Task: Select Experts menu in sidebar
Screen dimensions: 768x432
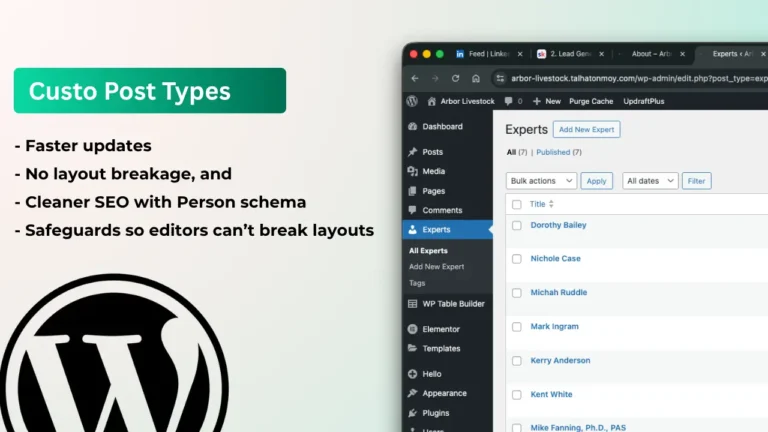Action: [x=448, y=229]
